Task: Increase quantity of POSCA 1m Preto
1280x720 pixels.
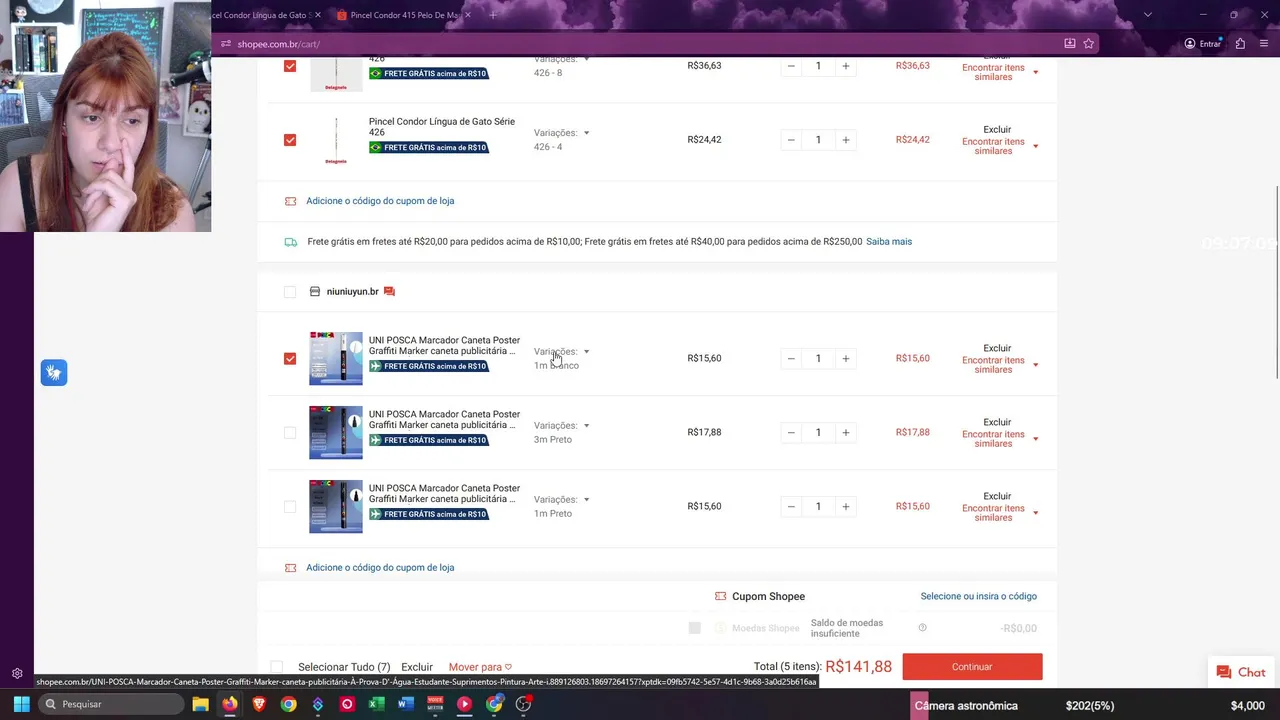Action: coord(846,506)
